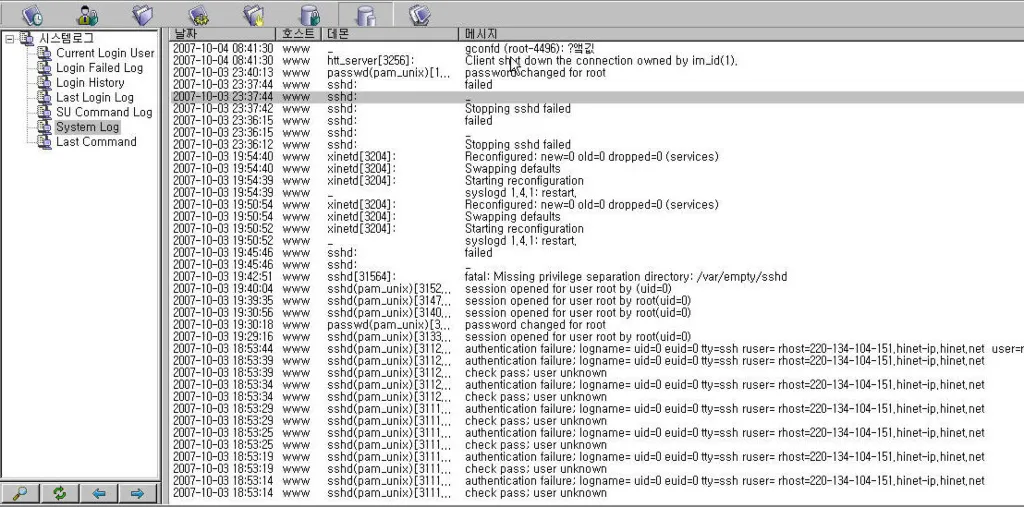Image resolution: width=1024 pixels, height=507 pixels.
Task: Select Current Login User in tree
Action: point(104,53)
